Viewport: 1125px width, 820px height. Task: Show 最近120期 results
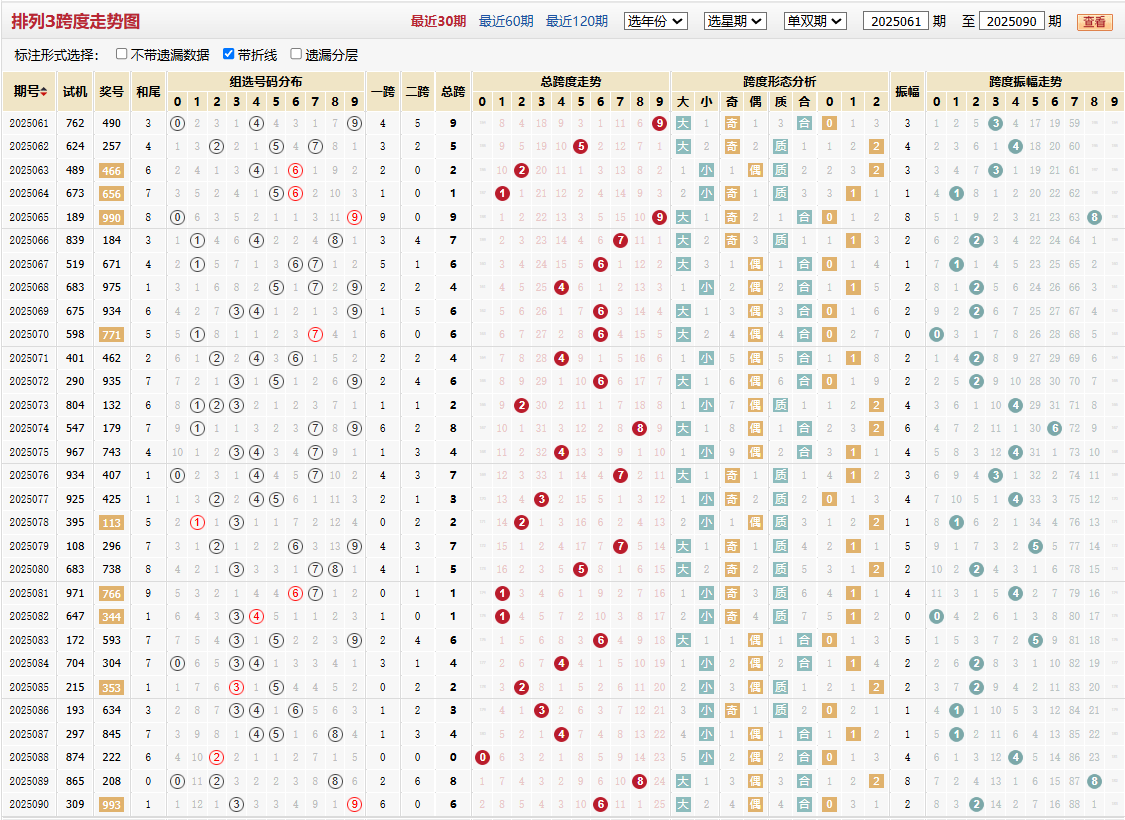tap(577, 22)
